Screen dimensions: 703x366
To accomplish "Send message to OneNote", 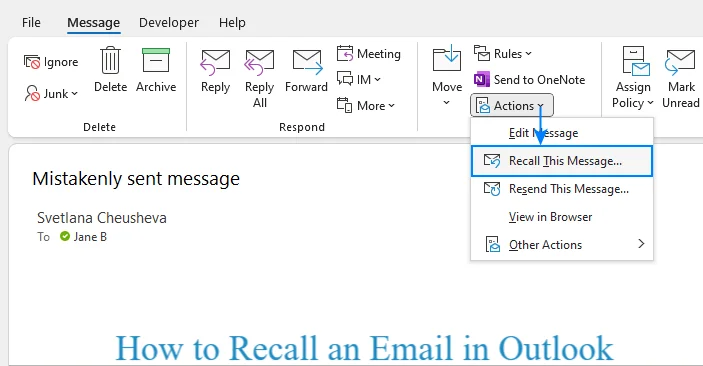I will [x=529, y=80].
